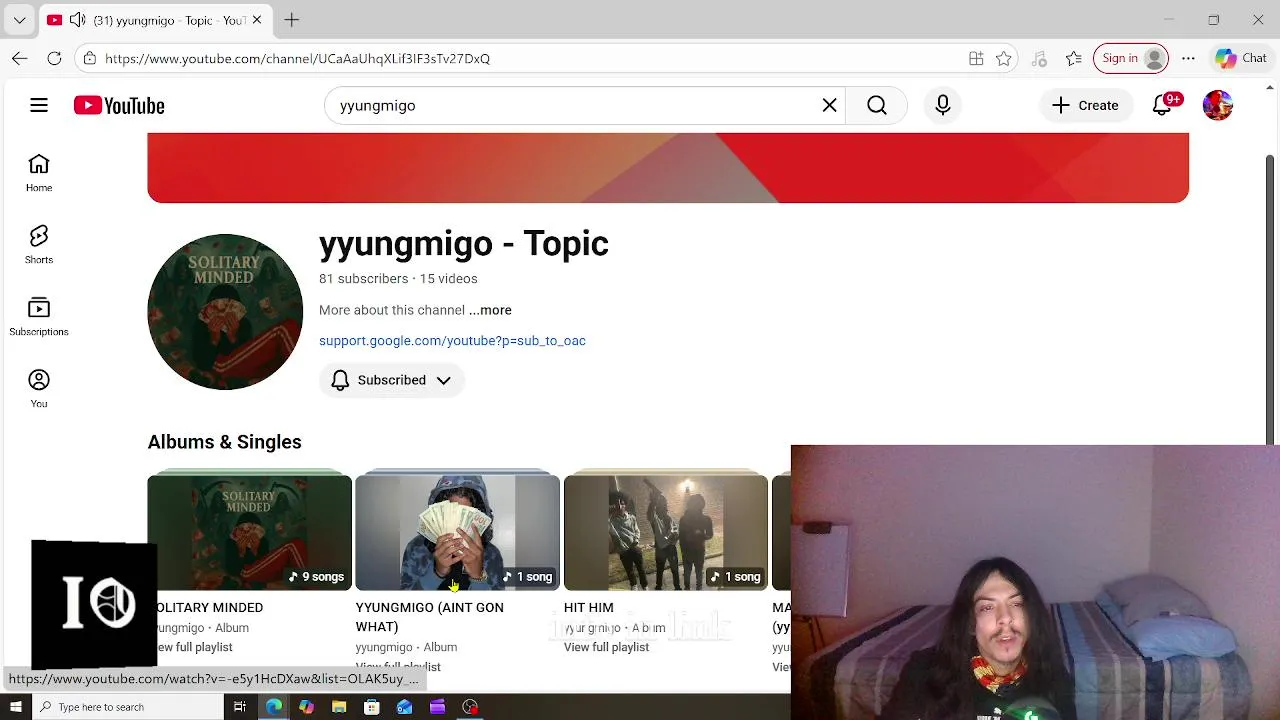Open the Edge favorites list

click(1074, 58)
